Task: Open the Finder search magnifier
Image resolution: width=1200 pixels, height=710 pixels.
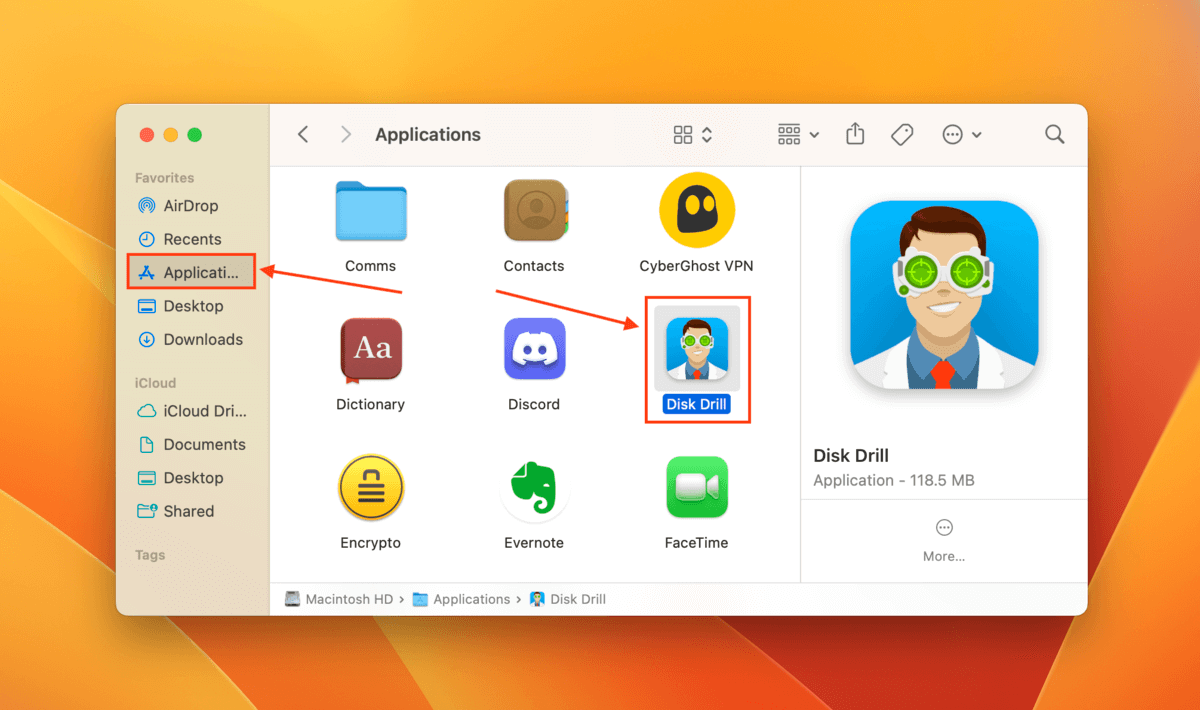Action: [x=1054, y=134]
